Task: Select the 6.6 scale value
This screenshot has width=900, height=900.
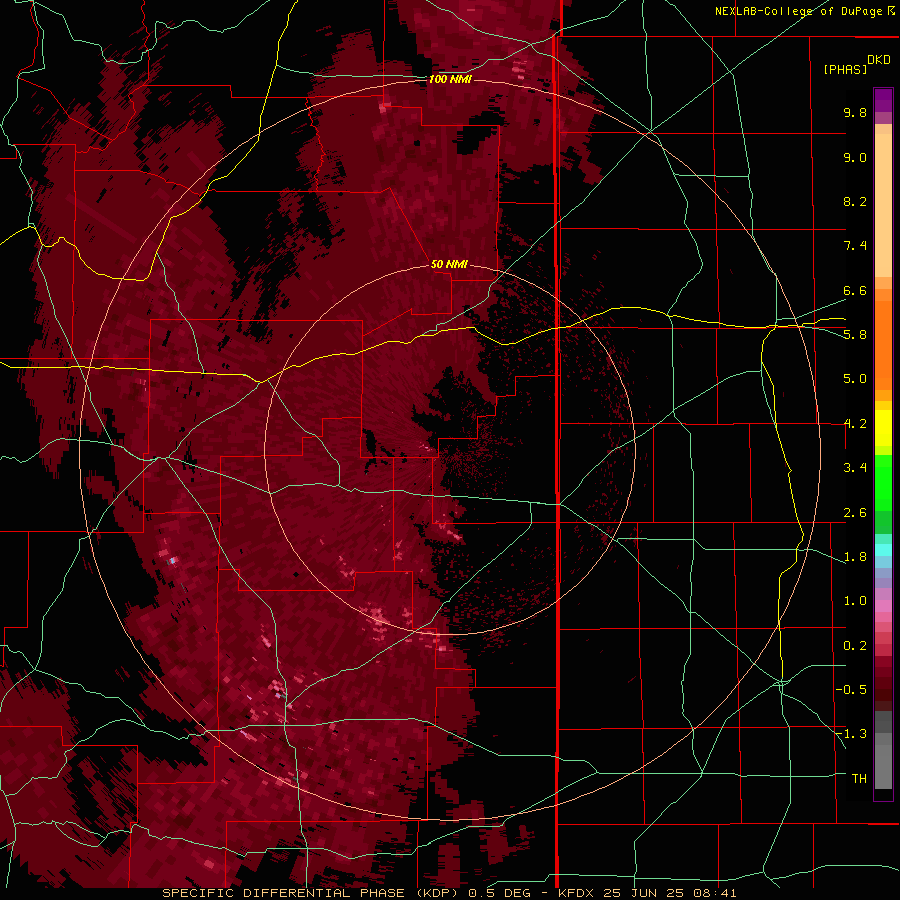Action: [855, 290]
